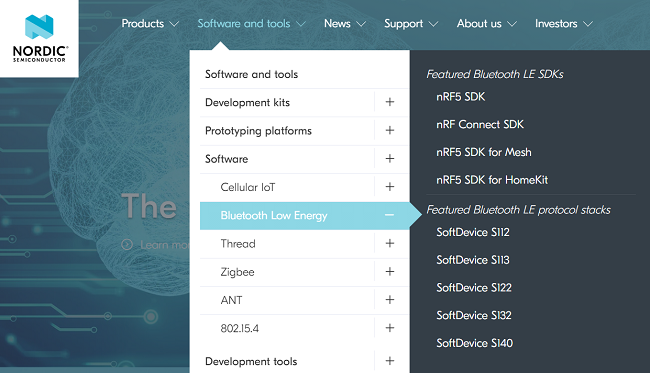Click the chevron next to Support
650x373 pixels.
click(433, 24)
